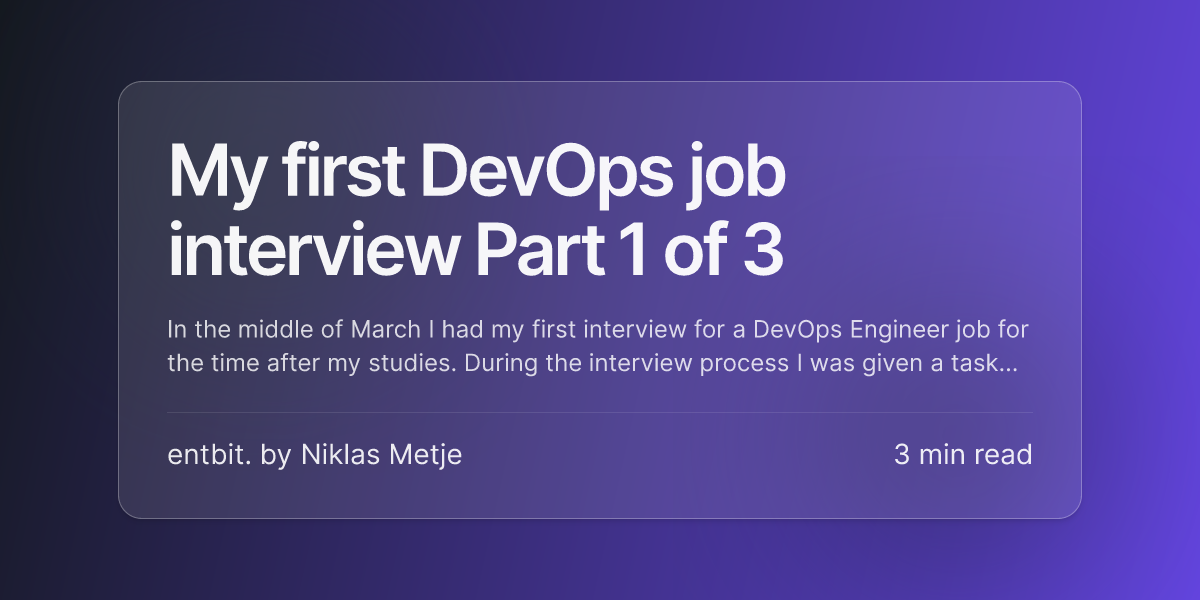Click the horizontal divider above the author line
The image size is (1200, 600).
pyautogui.click(x=600, y=412)
